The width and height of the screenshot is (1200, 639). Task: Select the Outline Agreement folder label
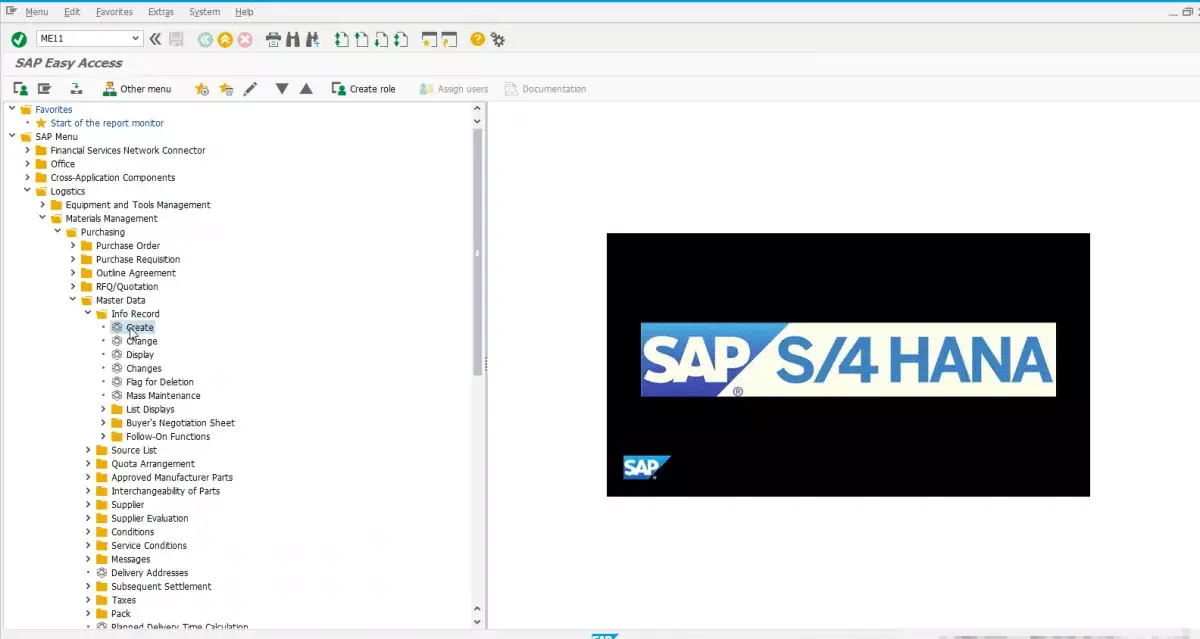tap(135, 273)
